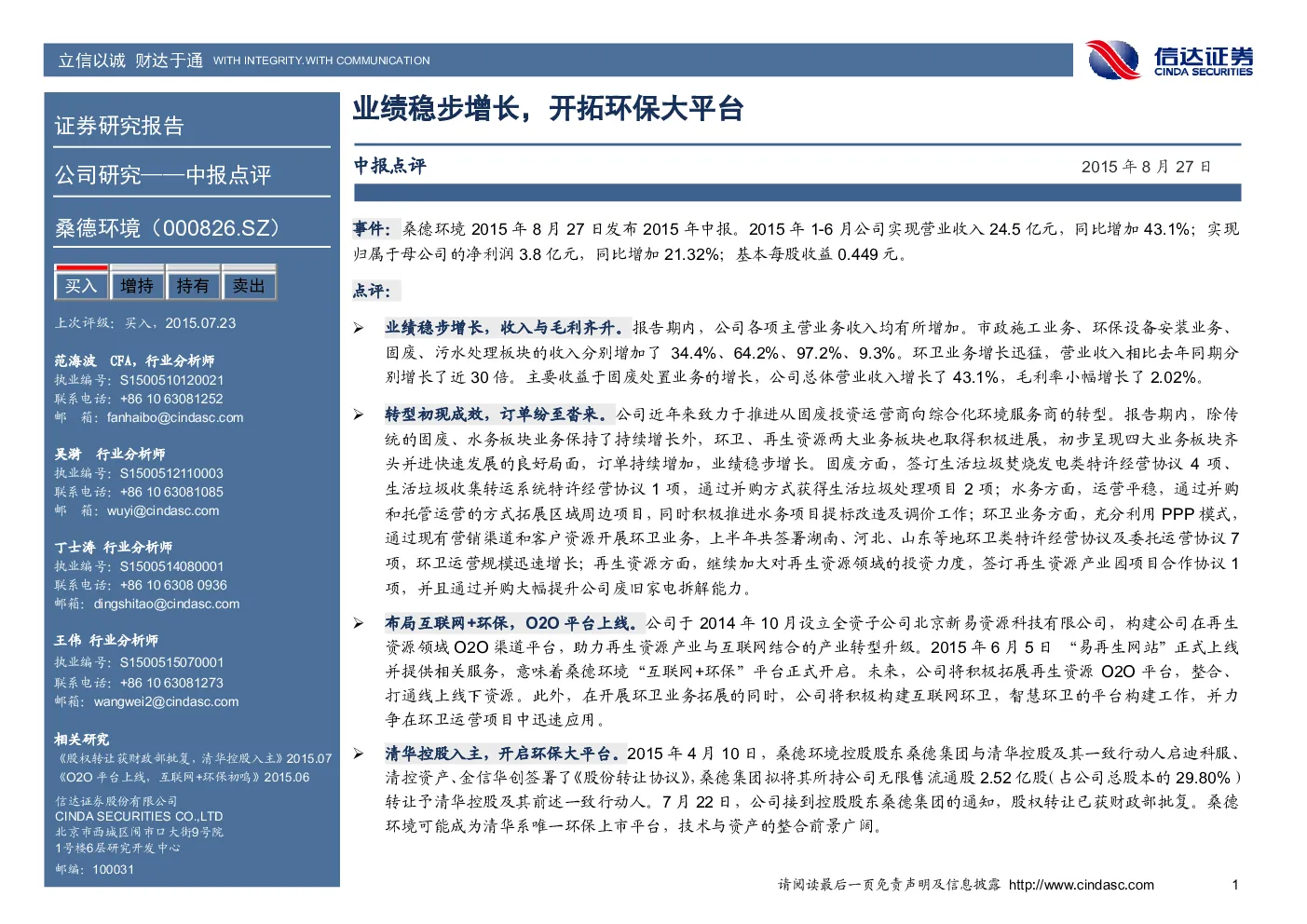The width and height of the screenshot is (1307, 924).
Task: Open email link fanhaibo@cindasc.com
Action: [175, 417]
